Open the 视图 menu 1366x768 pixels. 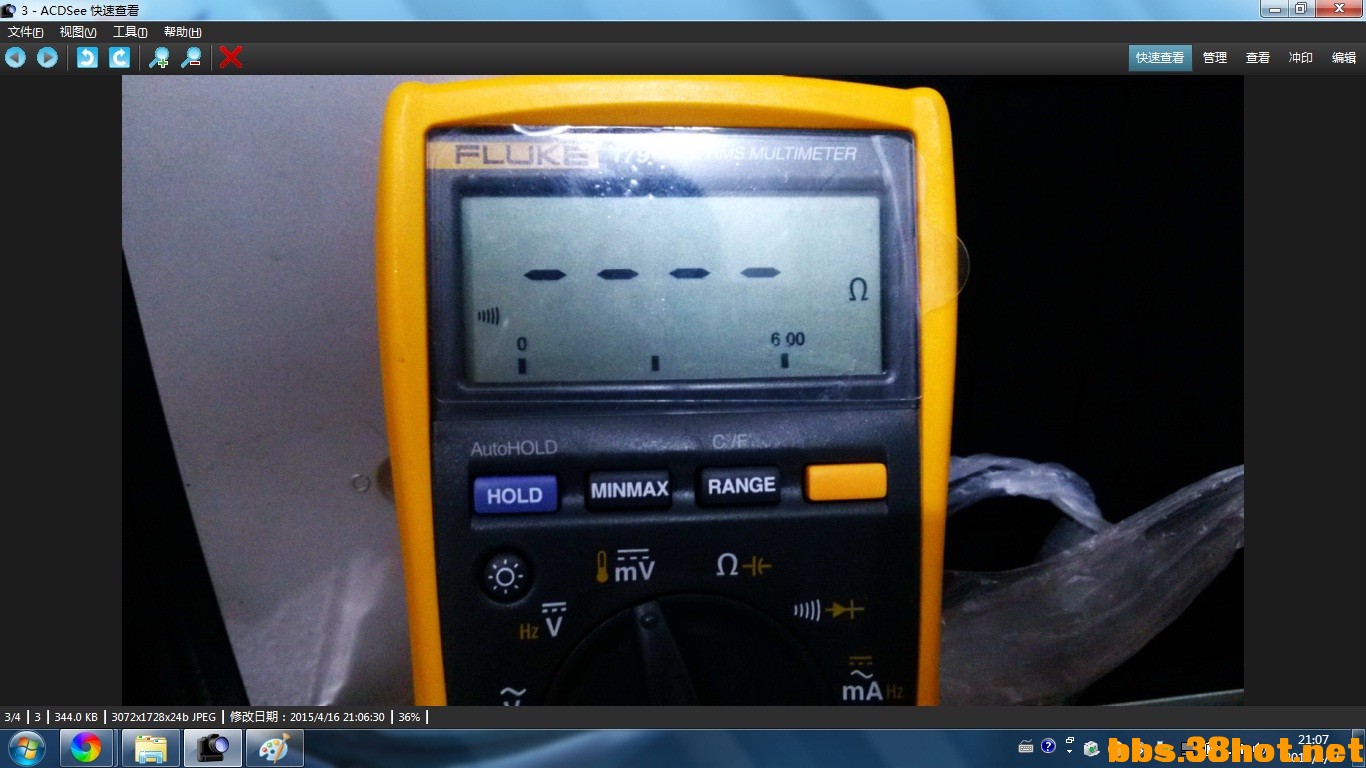point(78,32)
